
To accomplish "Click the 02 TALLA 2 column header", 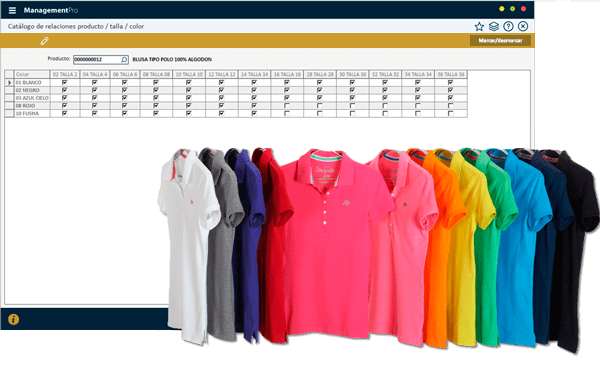I will coord(65,74).
